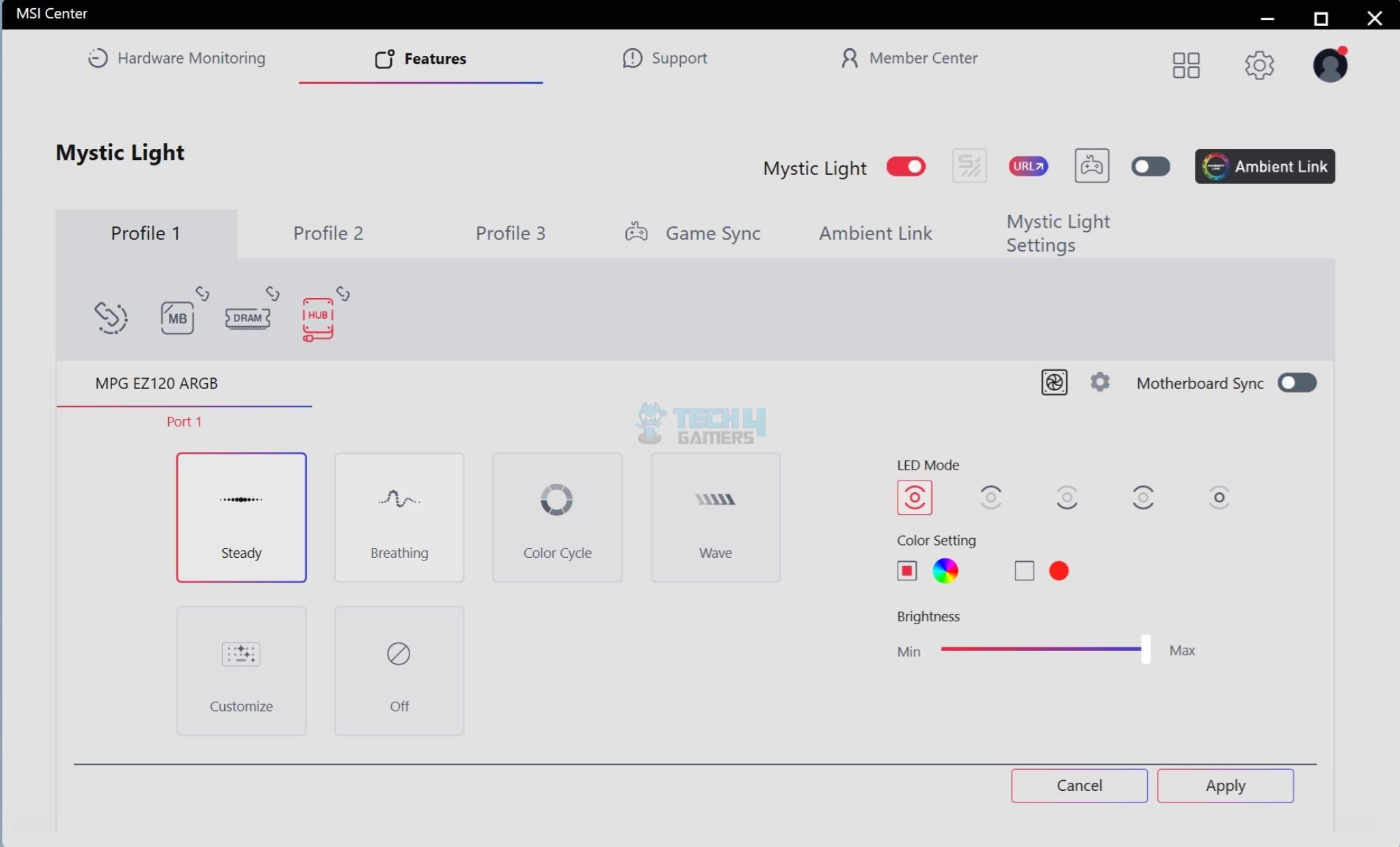Switch to Profile 2 tab

(x=328, y=234)
